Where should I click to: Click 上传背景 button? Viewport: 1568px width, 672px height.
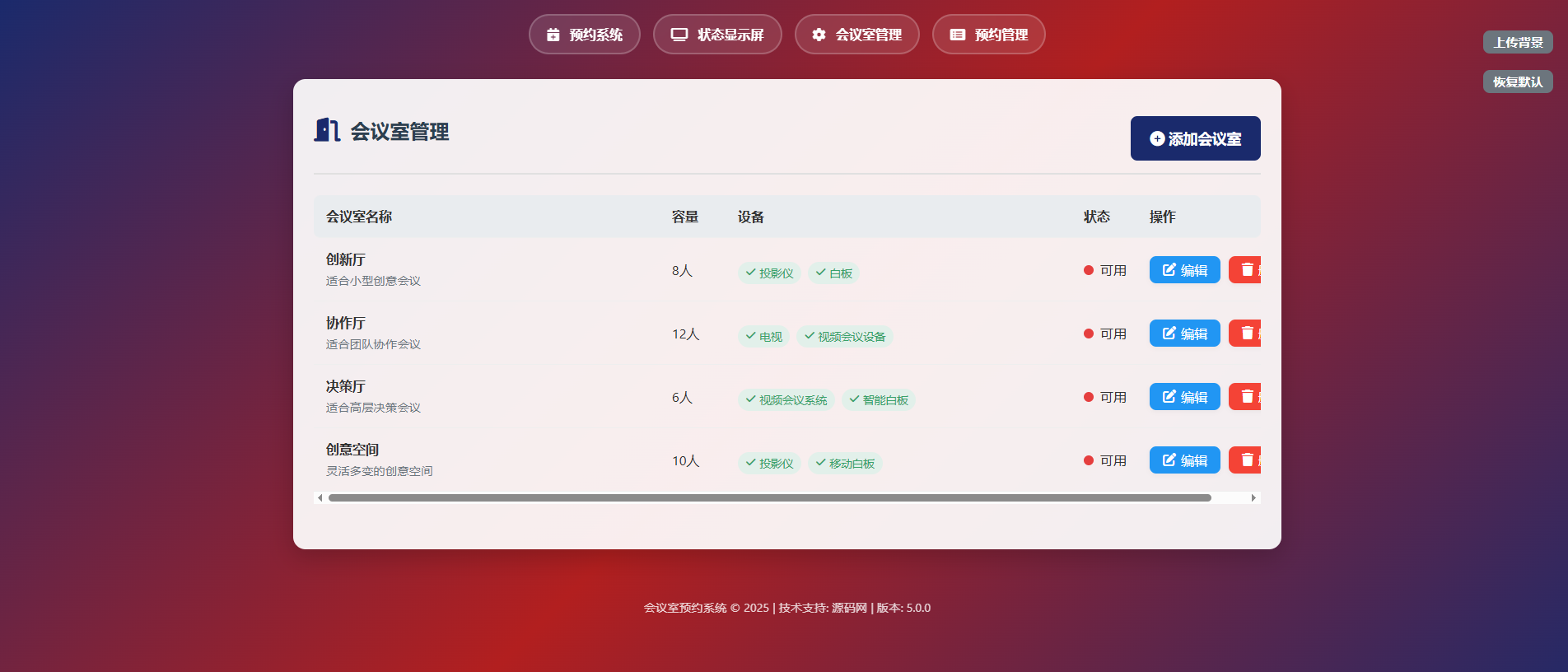click(x=1518, y=42)
